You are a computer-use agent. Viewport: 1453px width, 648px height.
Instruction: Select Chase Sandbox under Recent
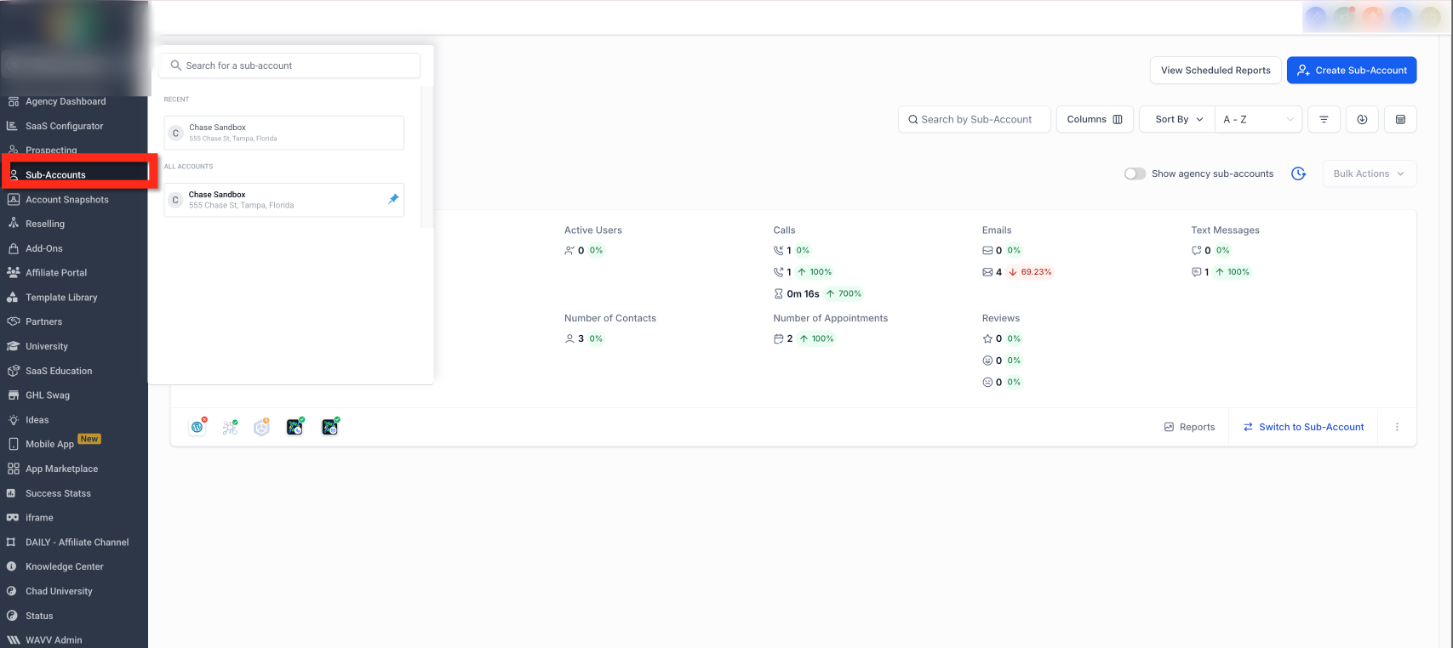tap(284, 133)
